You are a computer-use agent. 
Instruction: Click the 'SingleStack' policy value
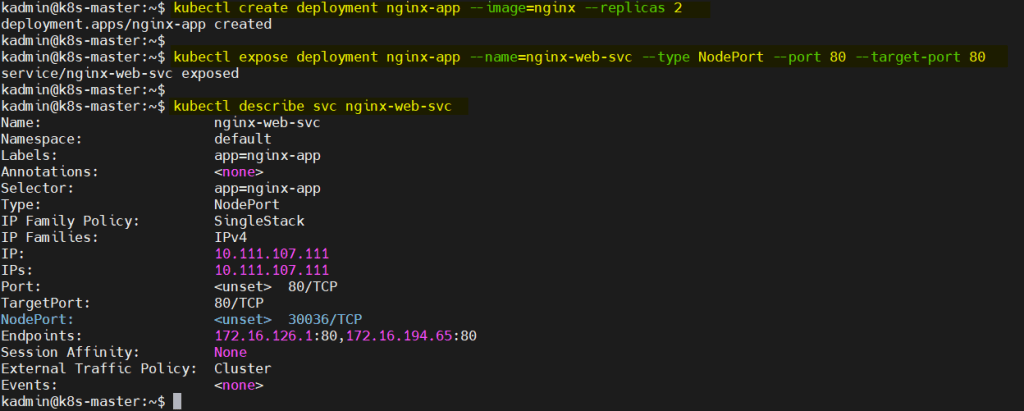[x=259, y=221]
